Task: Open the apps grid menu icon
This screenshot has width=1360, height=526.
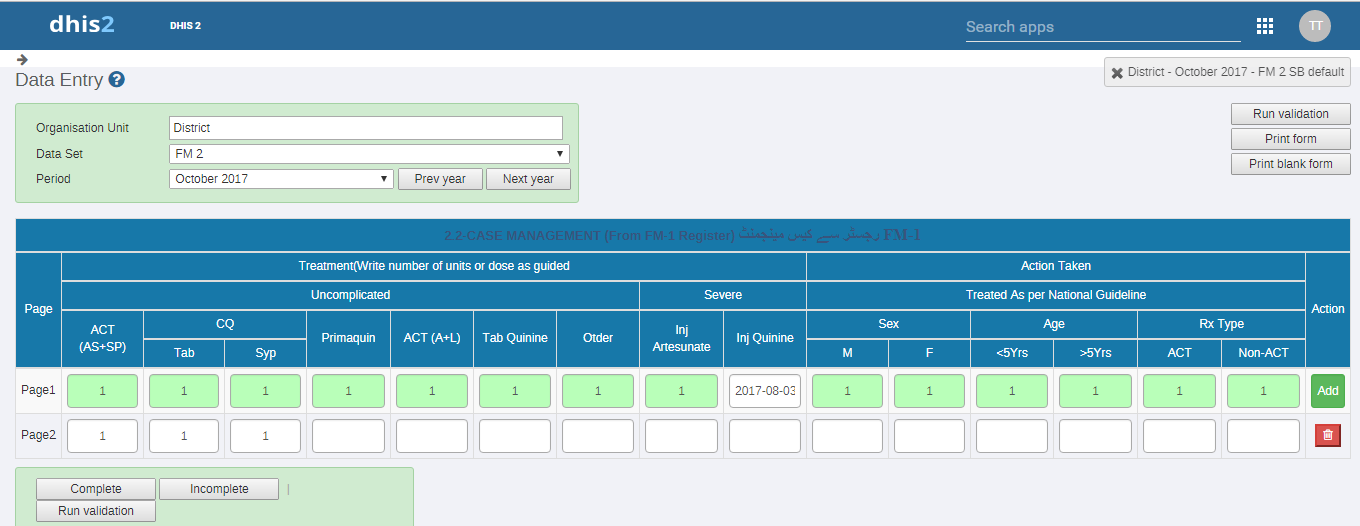Action: pos(1264,26)
